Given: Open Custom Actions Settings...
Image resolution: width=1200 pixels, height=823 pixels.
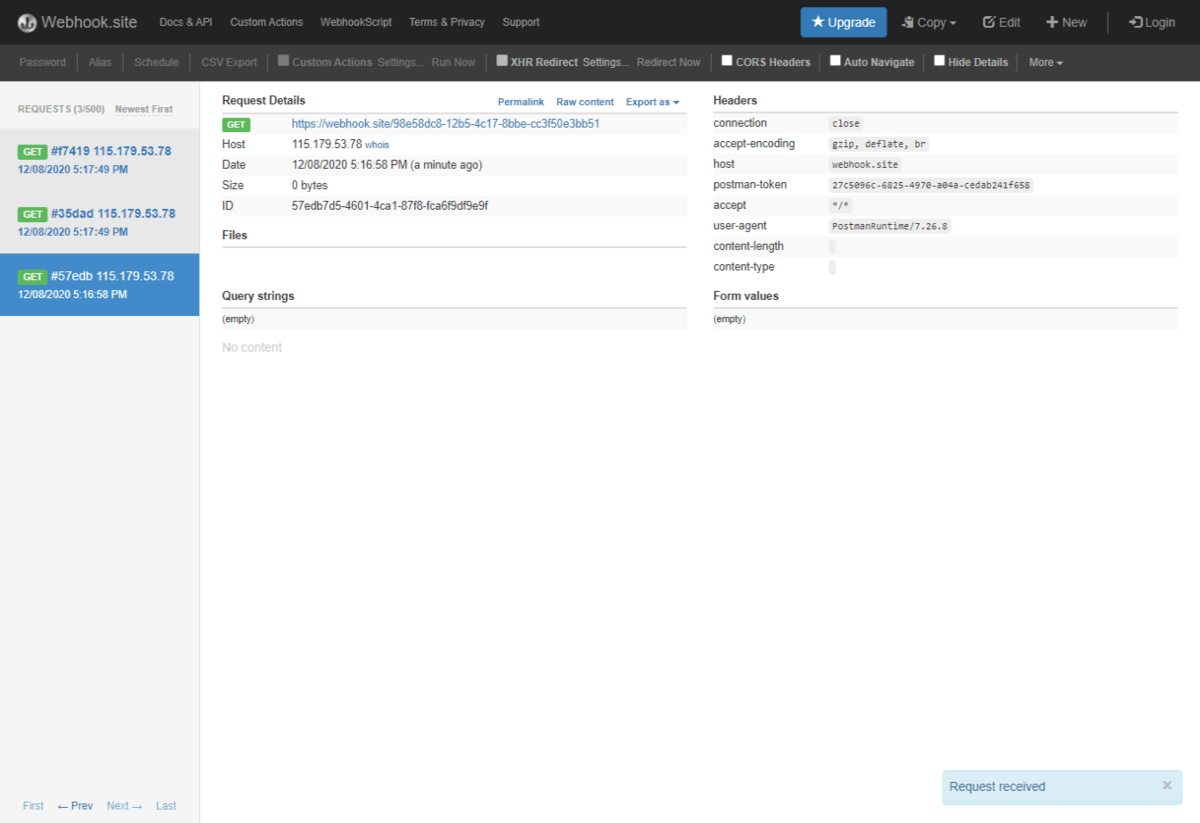Looking at the screenshot, I should (401, 62).
